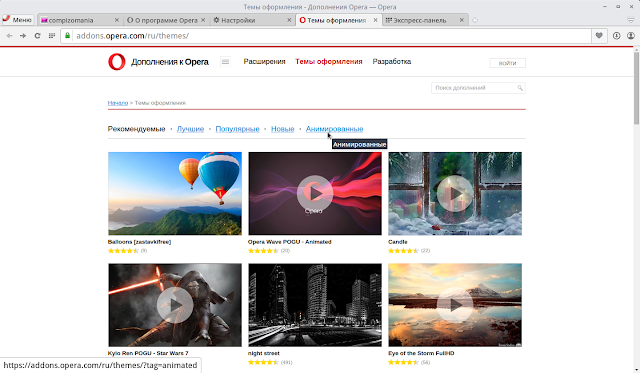Screen dimensions: 640x373
Task: Bookmark page with the heart icon
Action: pos(599,36)
